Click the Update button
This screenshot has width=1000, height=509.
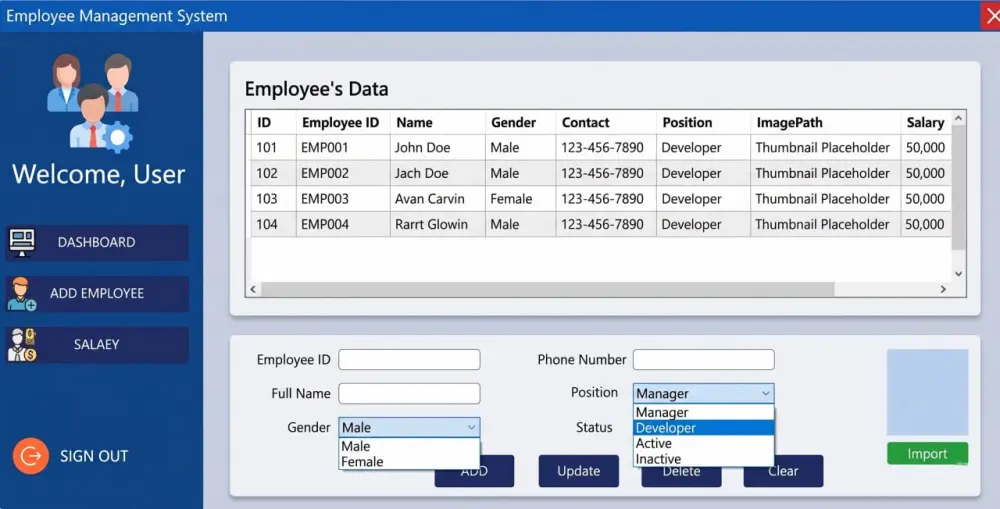pos(578,471)
